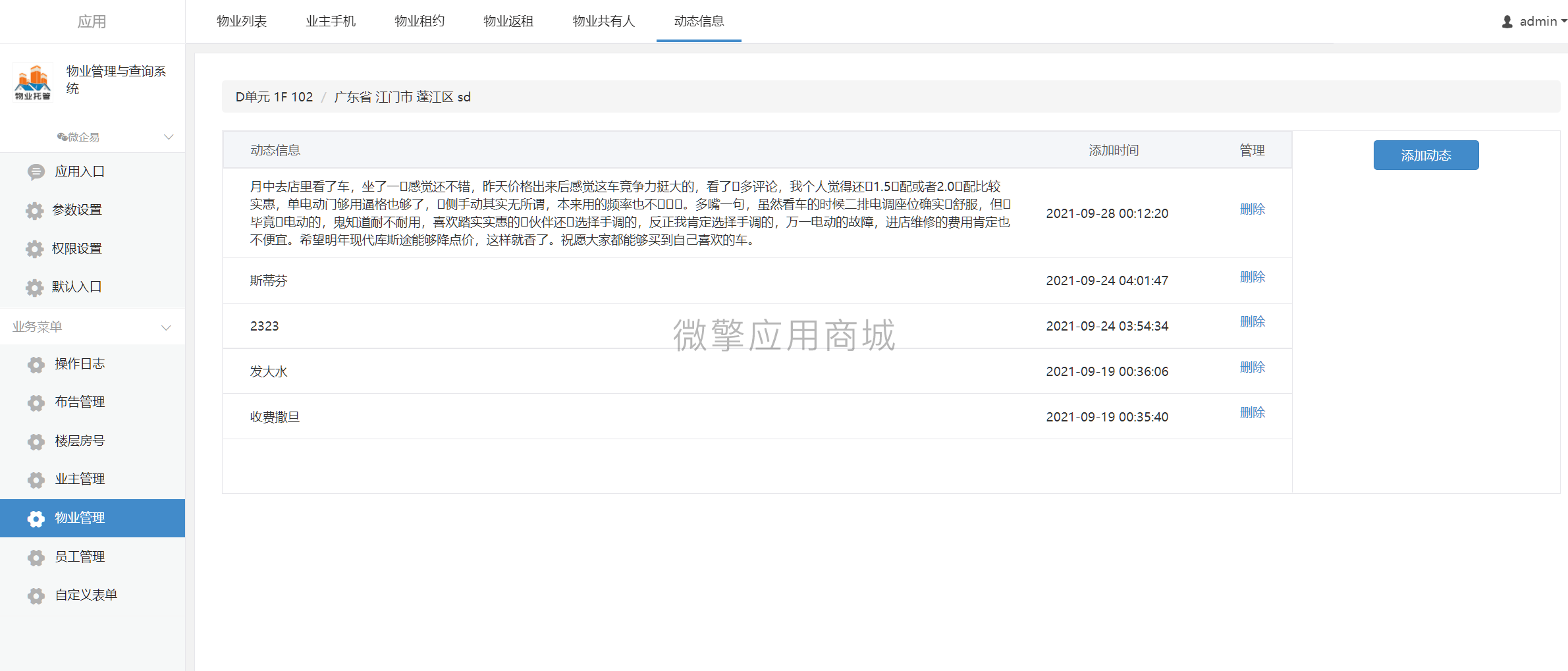Click the gear icon beside 物业管理

(36, 519)
